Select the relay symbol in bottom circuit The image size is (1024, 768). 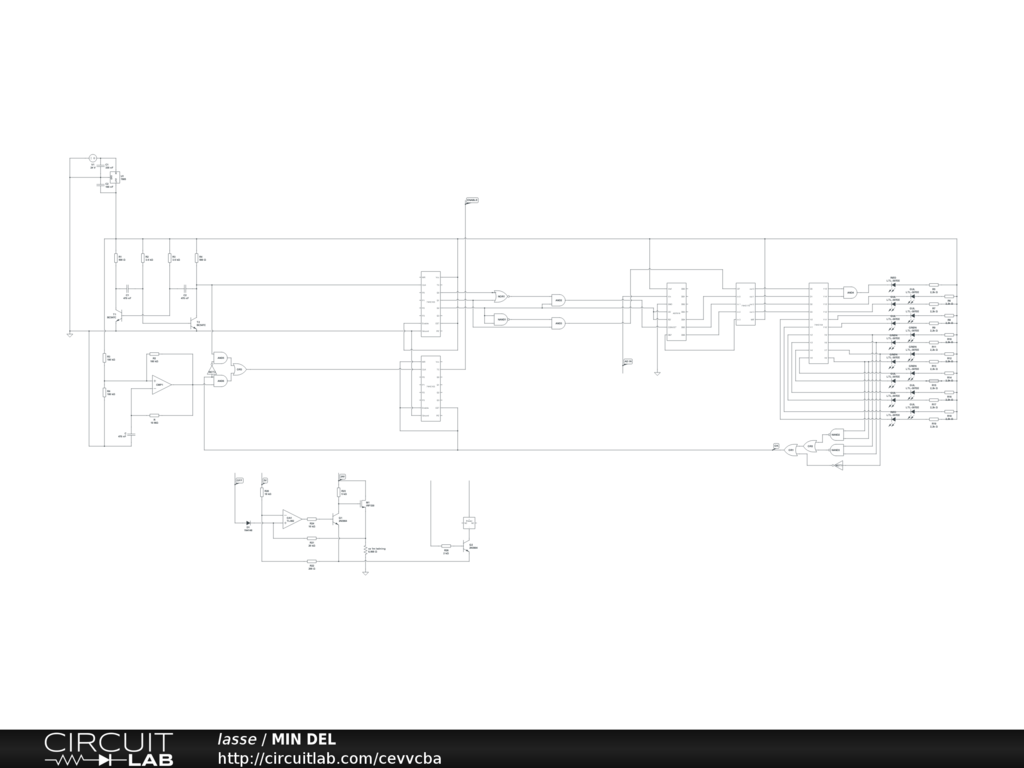click(468, 522)
